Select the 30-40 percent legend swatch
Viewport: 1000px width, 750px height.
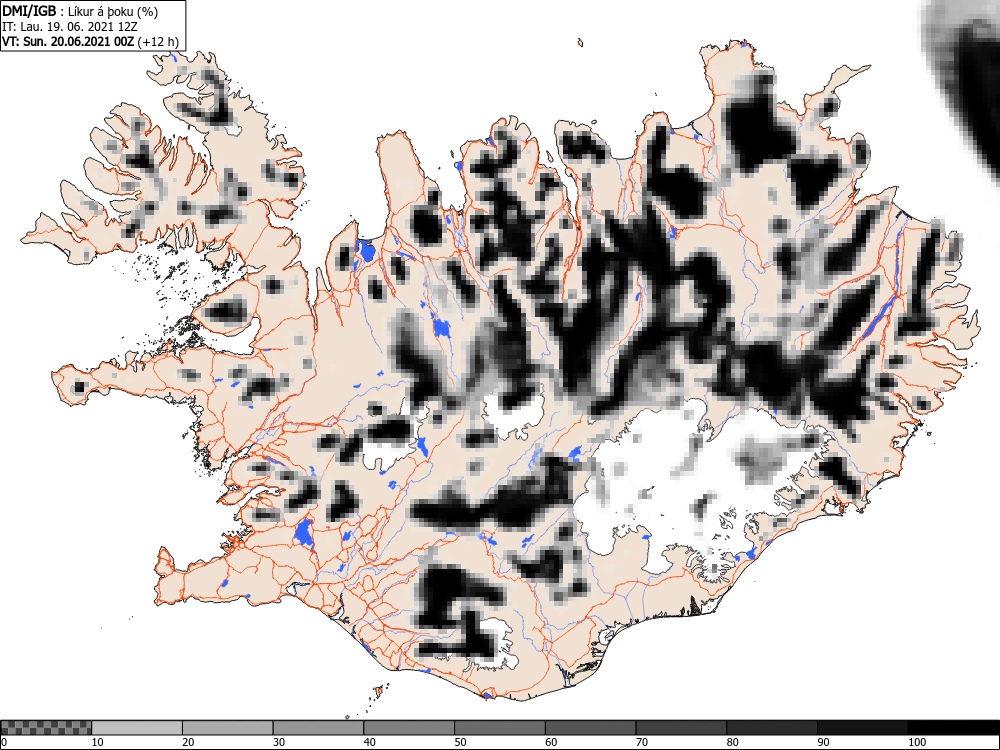tap(318, 727)
